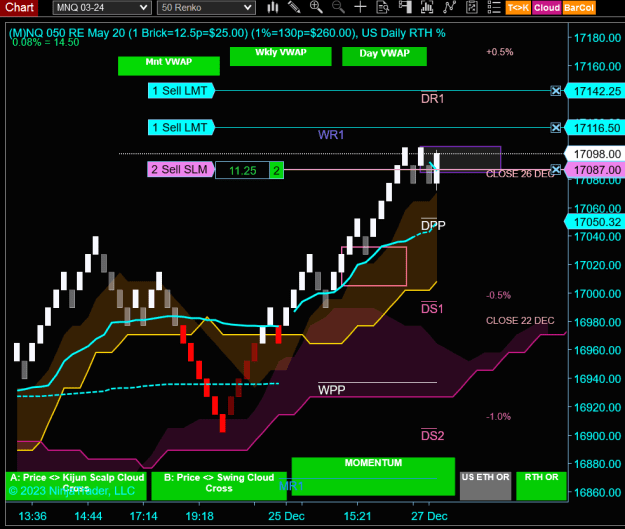Toggle the Cloud magenta button
This screenshot has height=529, width=625.
pos(547,8)
